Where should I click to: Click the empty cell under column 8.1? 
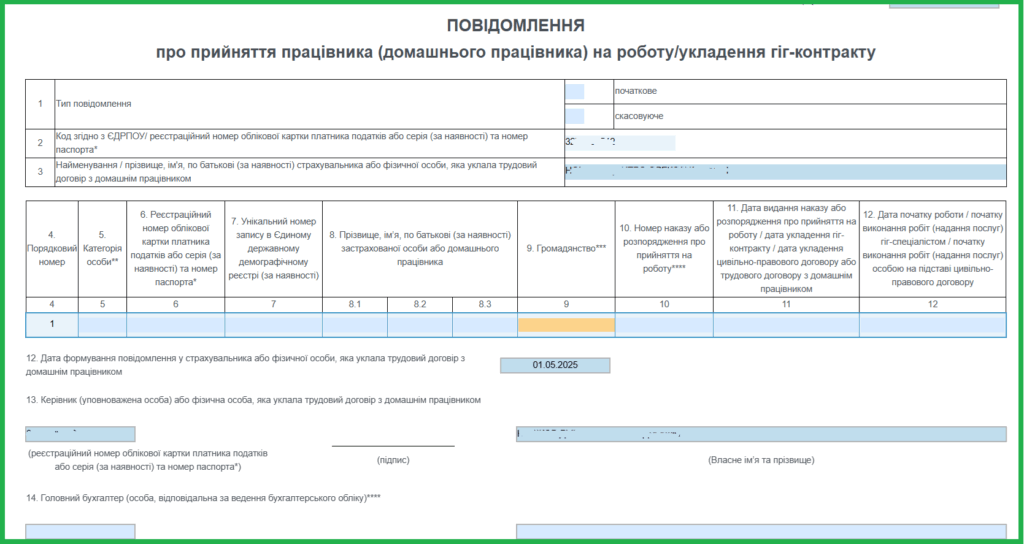click(354, 325)
